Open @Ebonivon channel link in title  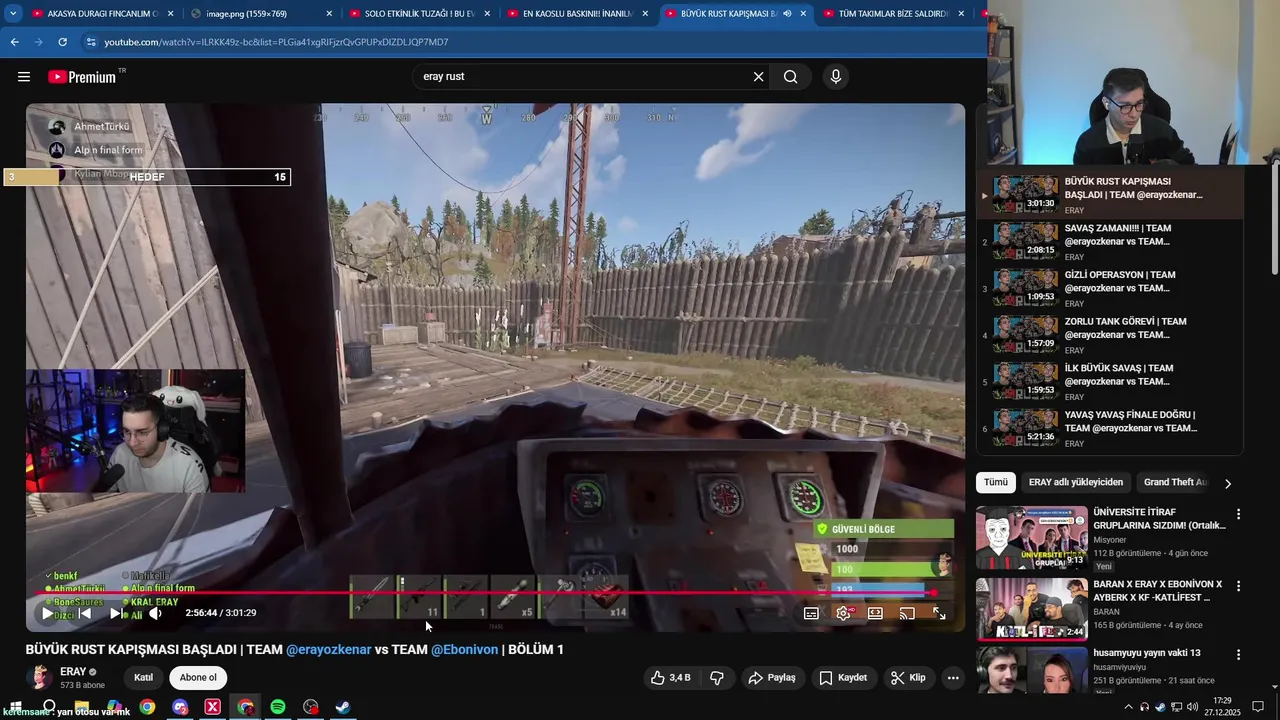(x=465, y=650)
